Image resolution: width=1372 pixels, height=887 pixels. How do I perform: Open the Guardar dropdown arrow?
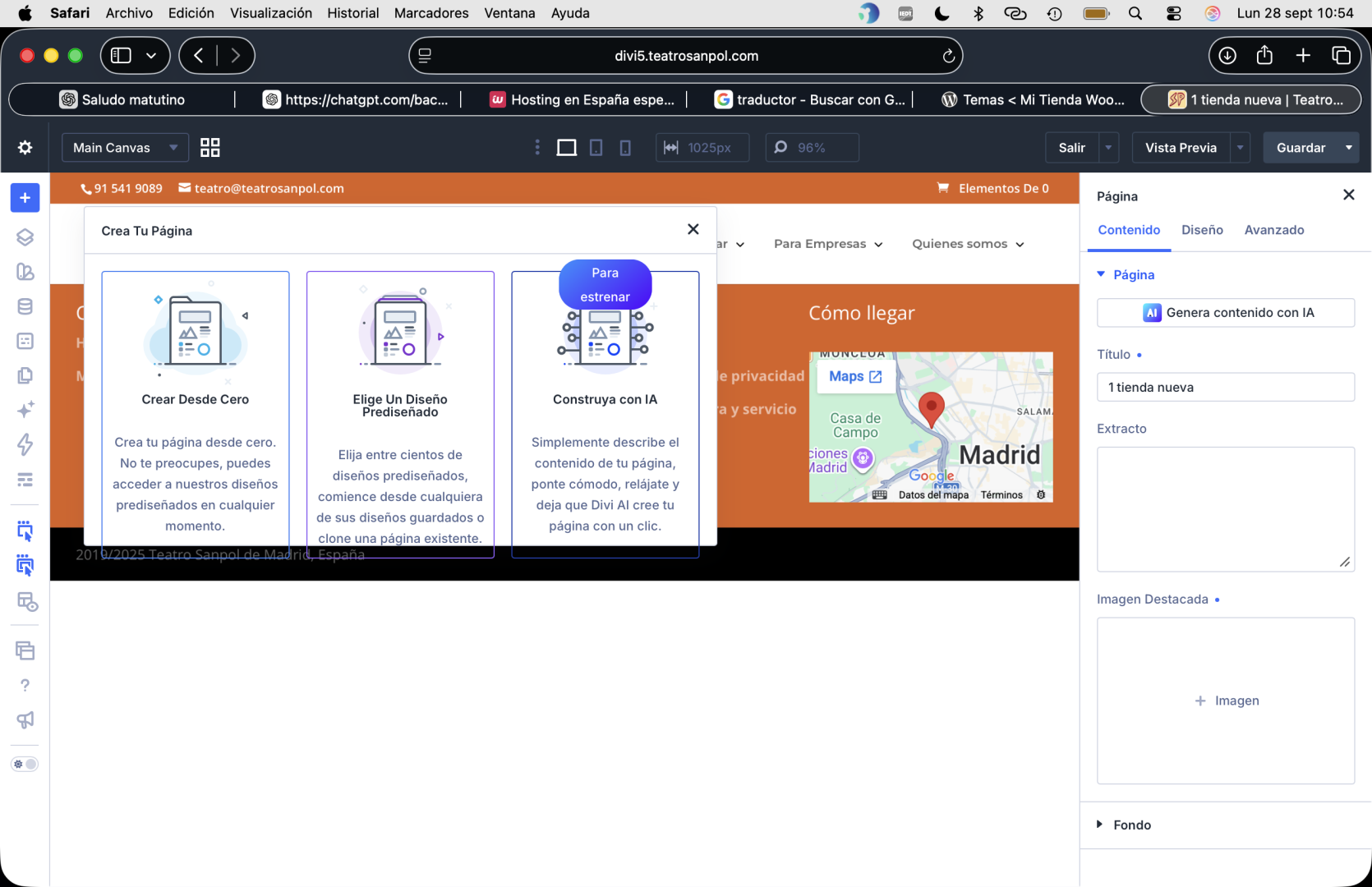1349,148
